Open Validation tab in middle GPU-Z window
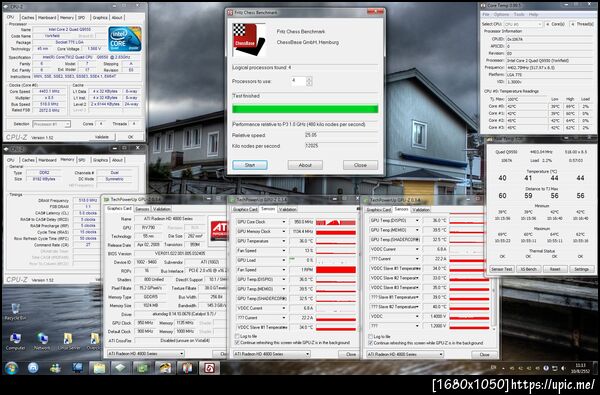Viewport: 600px width, 395px height. [x=287, y=209]
